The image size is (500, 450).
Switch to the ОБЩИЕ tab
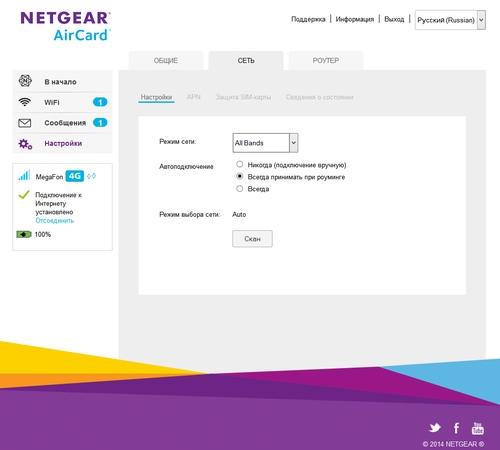click(x=166, y=61)
